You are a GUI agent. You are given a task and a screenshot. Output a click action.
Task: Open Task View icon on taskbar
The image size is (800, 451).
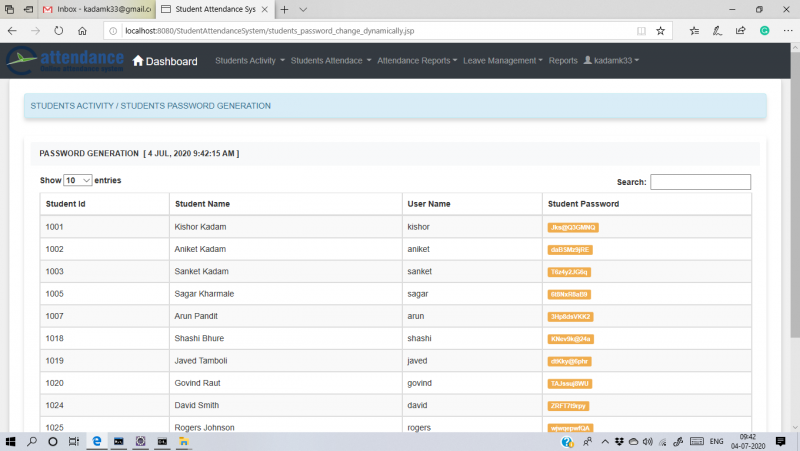pos(74,441)
